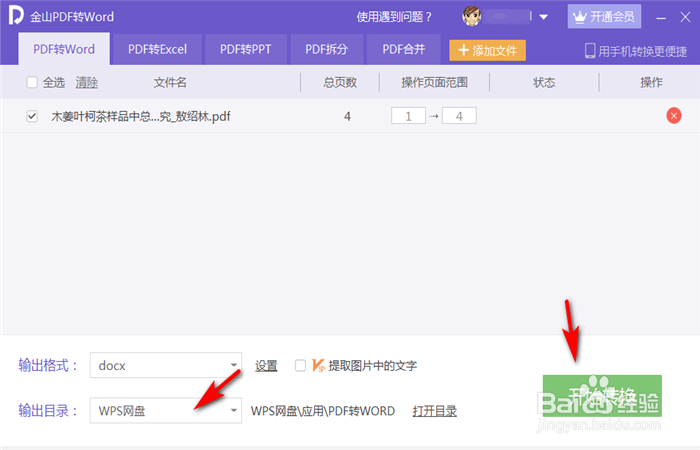Click the VIP badge icon
The image size is (700, 450).
pyautogui.click(x=318, y=366)
